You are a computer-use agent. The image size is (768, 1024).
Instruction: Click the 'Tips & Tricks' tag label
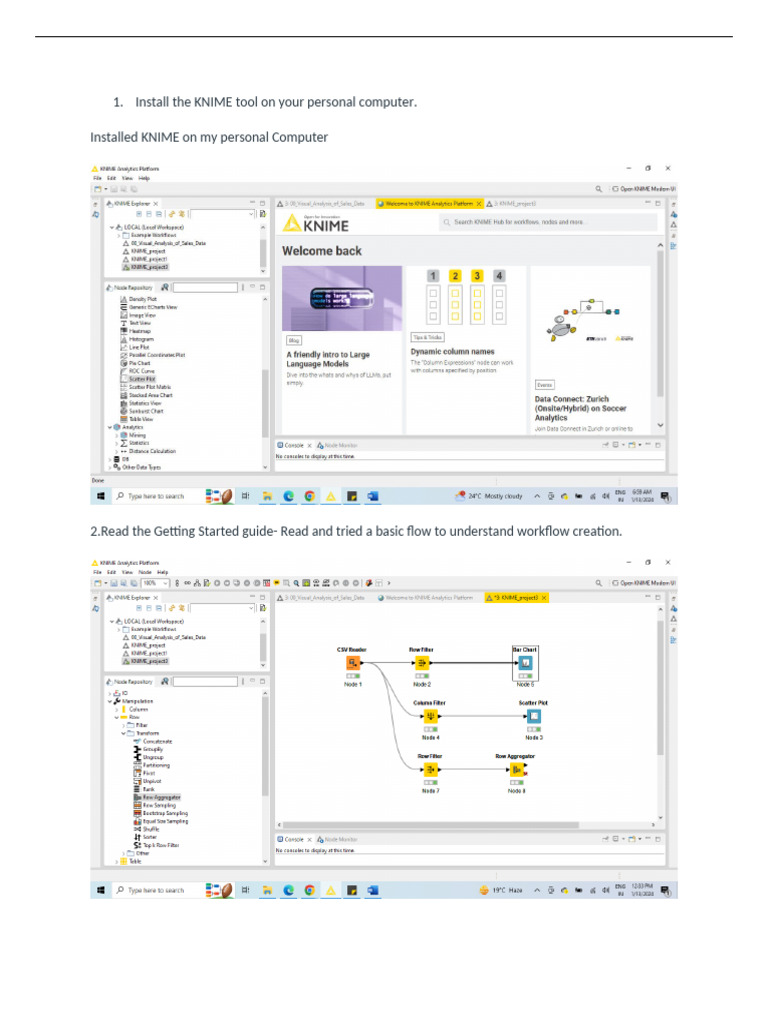pos(427,337)
